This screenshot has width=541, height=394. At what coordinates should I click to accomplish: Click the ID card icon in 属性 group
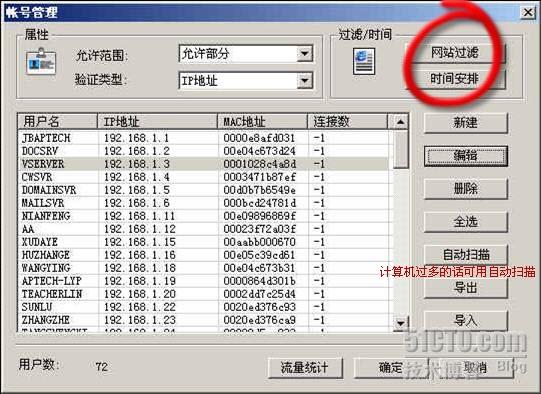point(41,62)
